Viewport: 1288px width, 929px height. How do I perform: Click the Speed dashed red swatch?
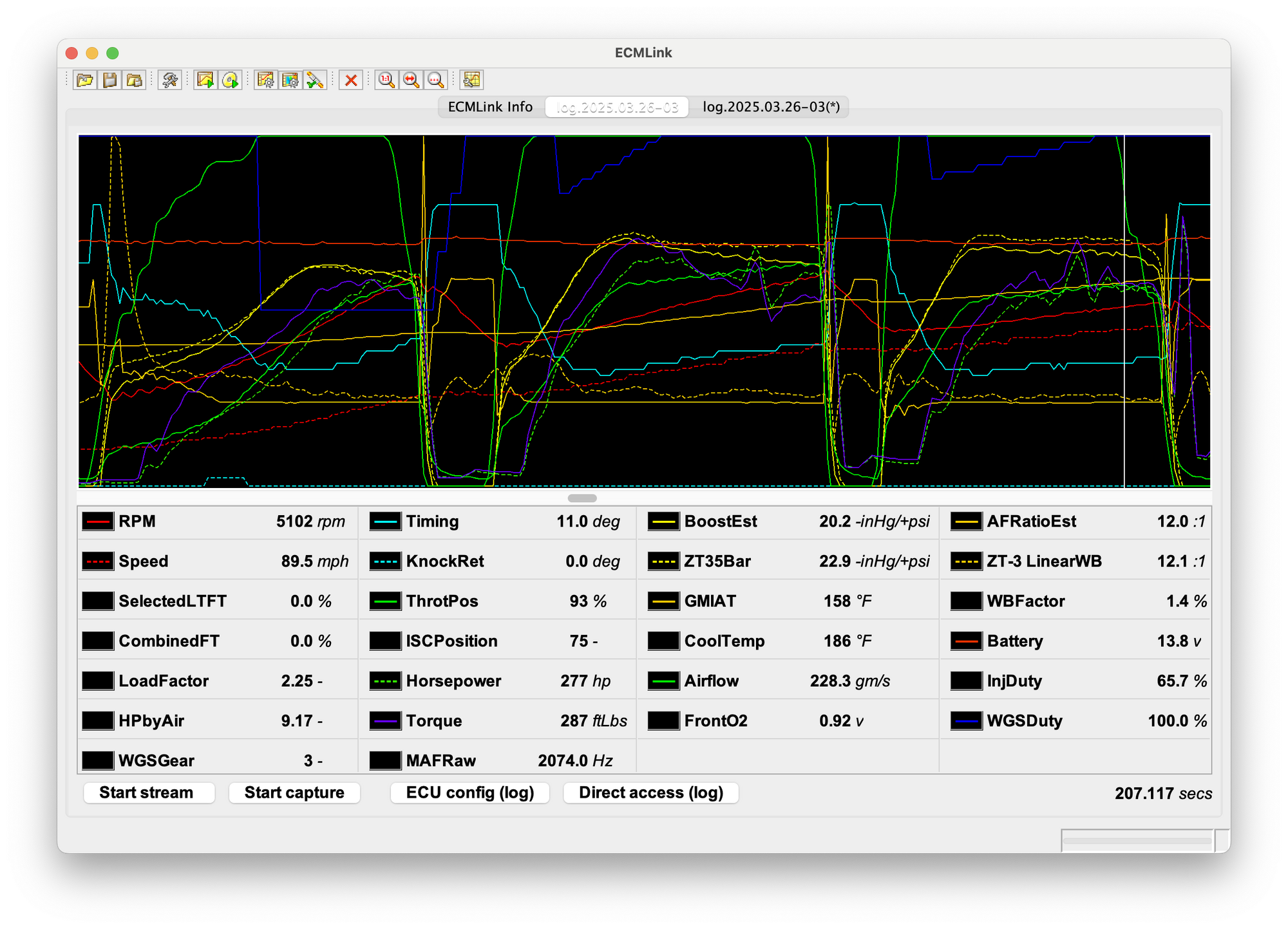coord(98,561)
